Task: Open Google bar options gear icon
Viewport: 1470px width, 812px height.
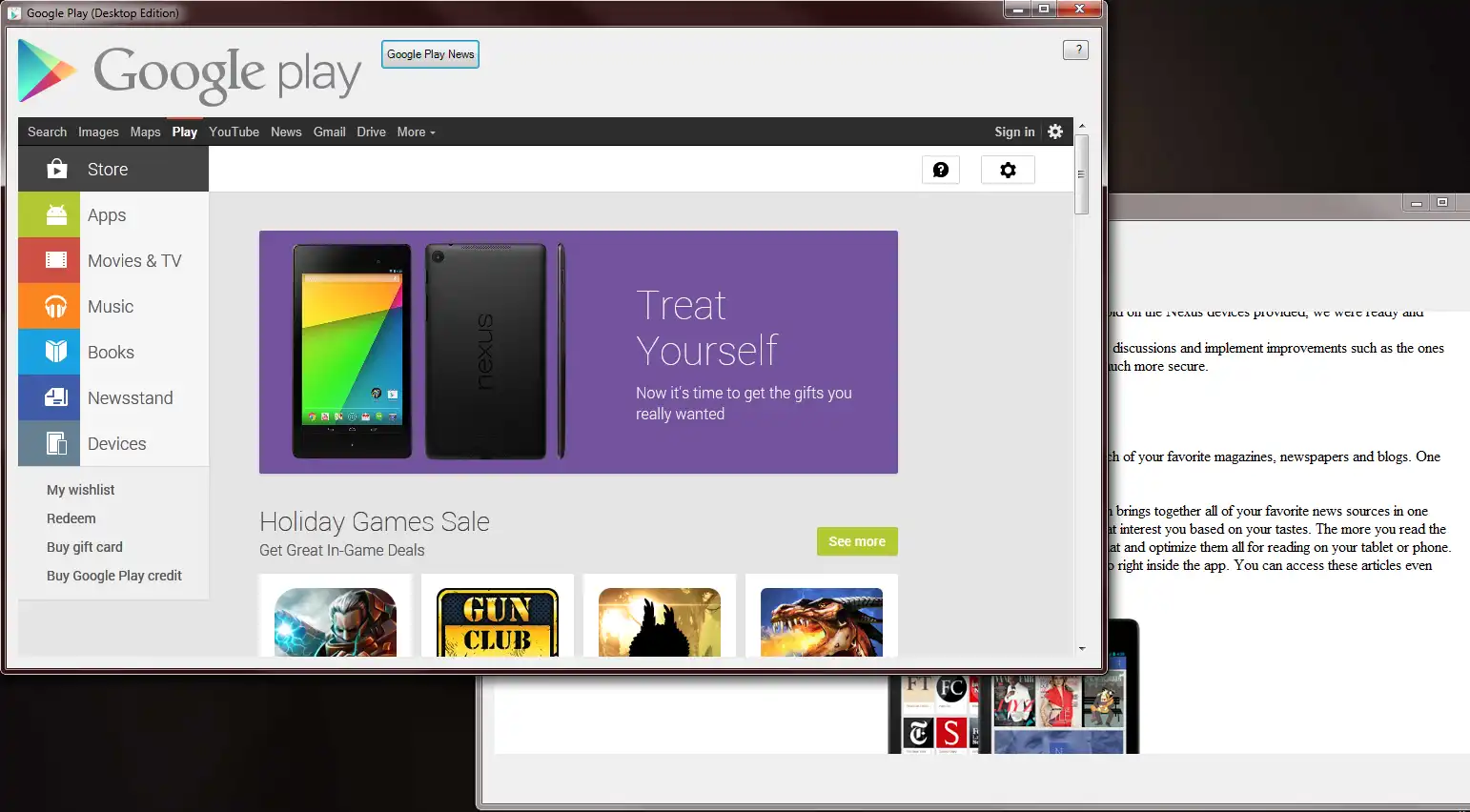Action: [1055, 132]
